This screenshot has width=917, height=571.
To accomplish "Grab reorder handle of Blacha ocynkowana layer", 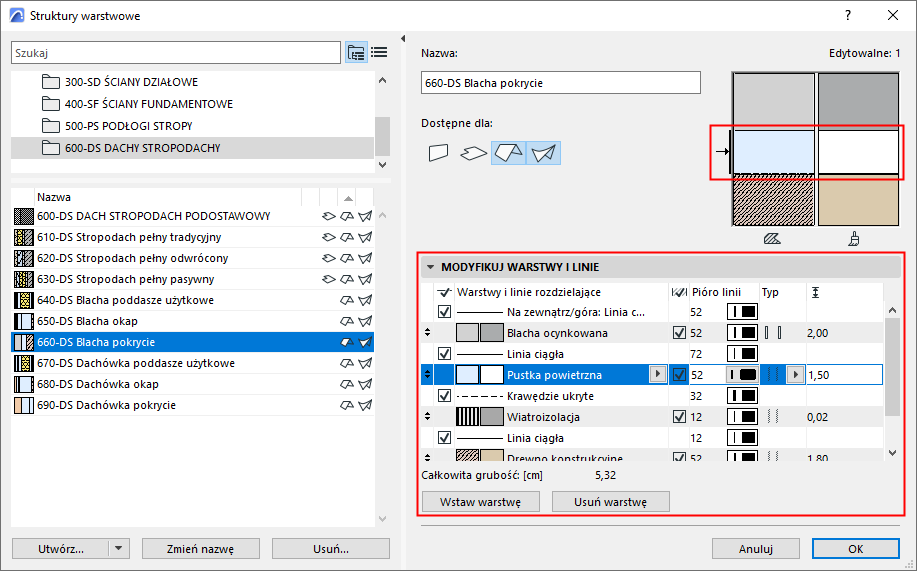I will click(428, 333).
